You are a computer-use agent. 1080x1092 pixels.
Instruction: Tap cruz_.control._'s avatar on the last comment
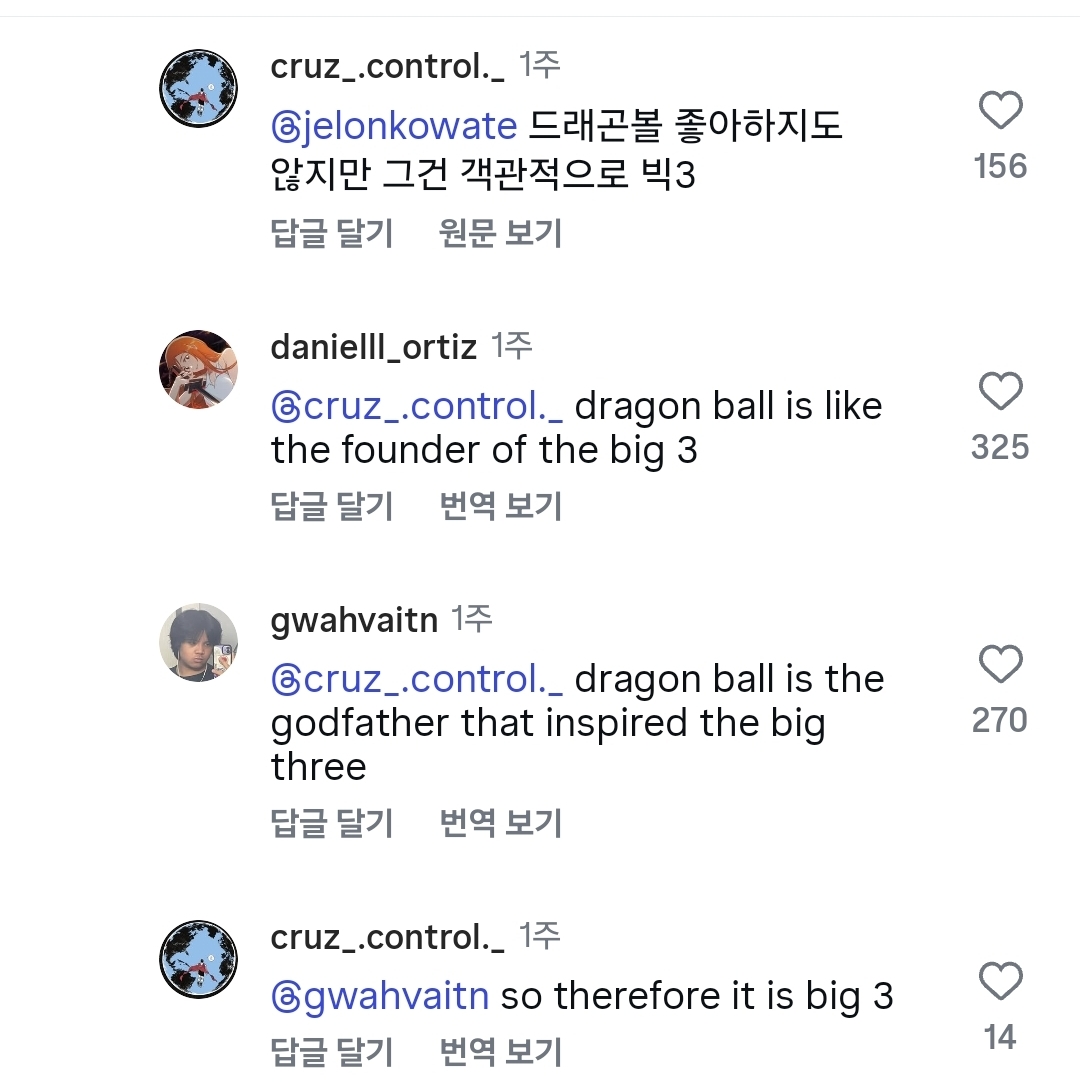198,959
